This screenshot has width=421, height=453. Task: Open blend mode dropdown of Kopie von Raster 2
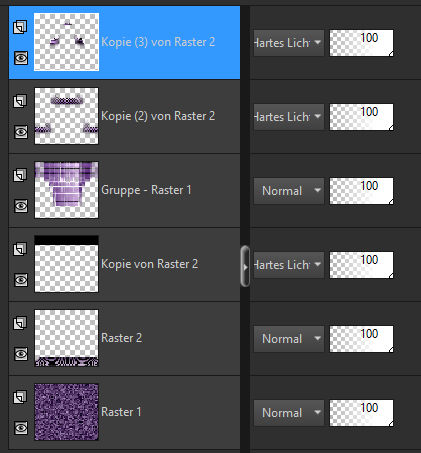coord(289,265)
